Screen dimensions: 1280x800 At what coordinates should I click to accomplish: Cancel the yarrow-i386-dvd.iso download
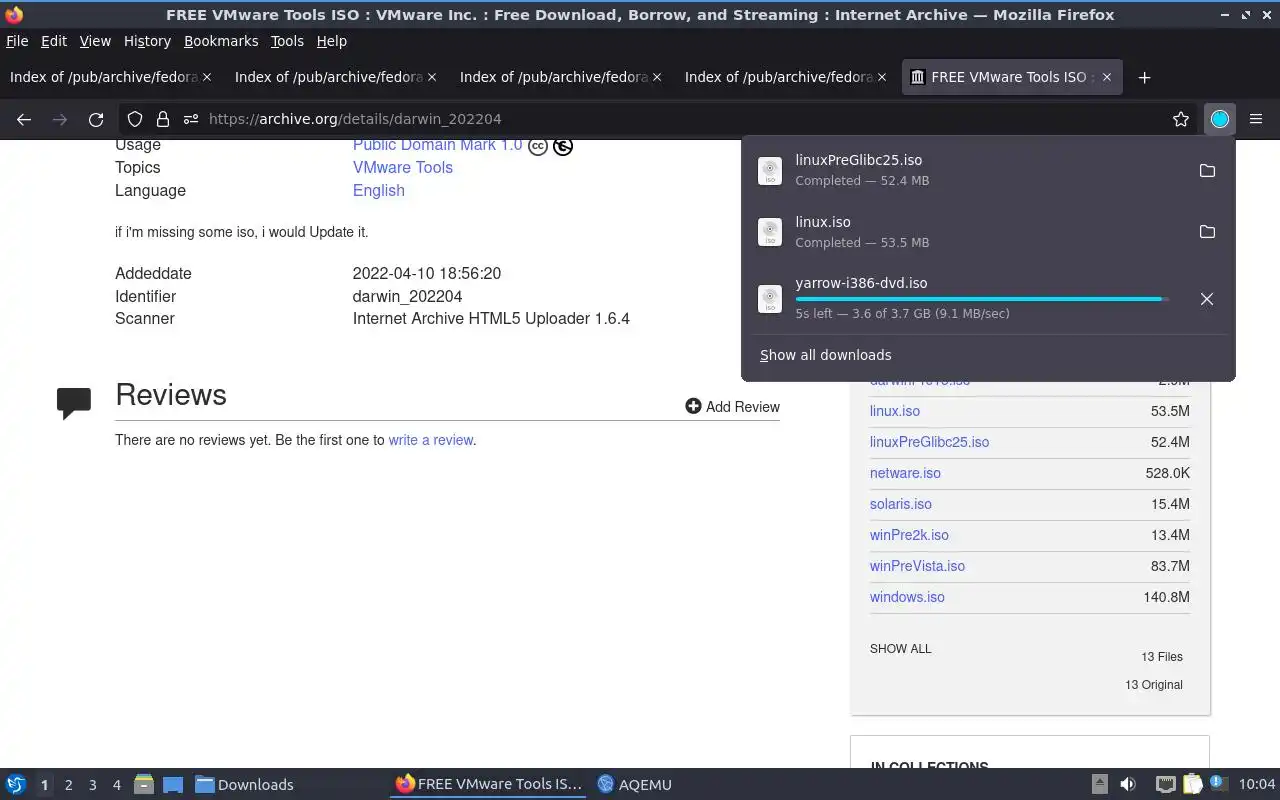[1207, 299]
